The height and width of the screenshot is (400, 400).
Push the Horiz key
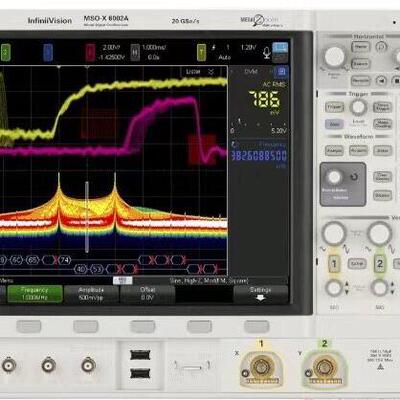tap(361, 47)
